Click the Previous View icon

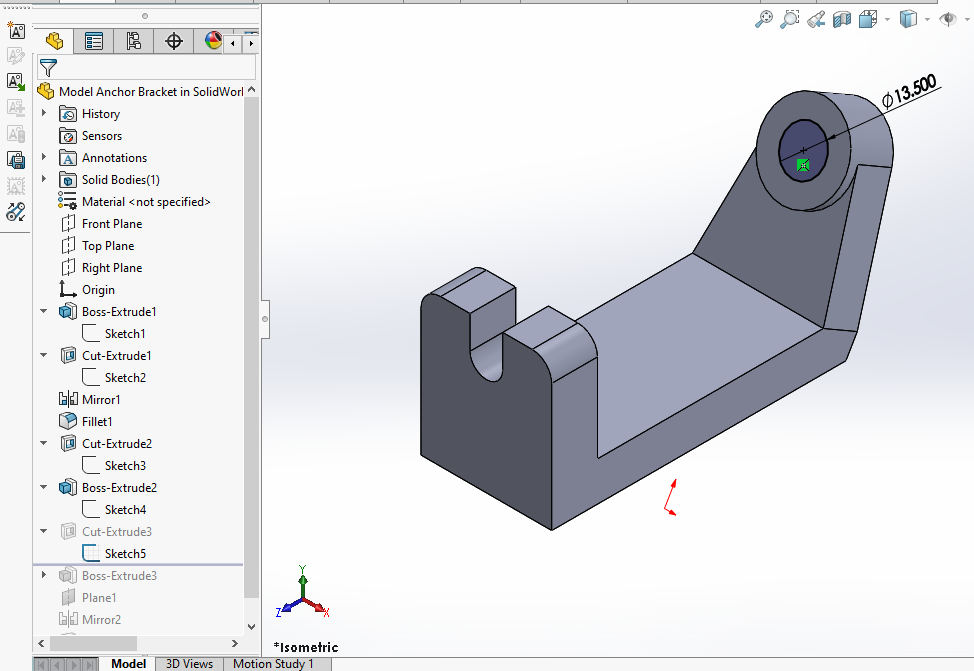tap(816, 19)
